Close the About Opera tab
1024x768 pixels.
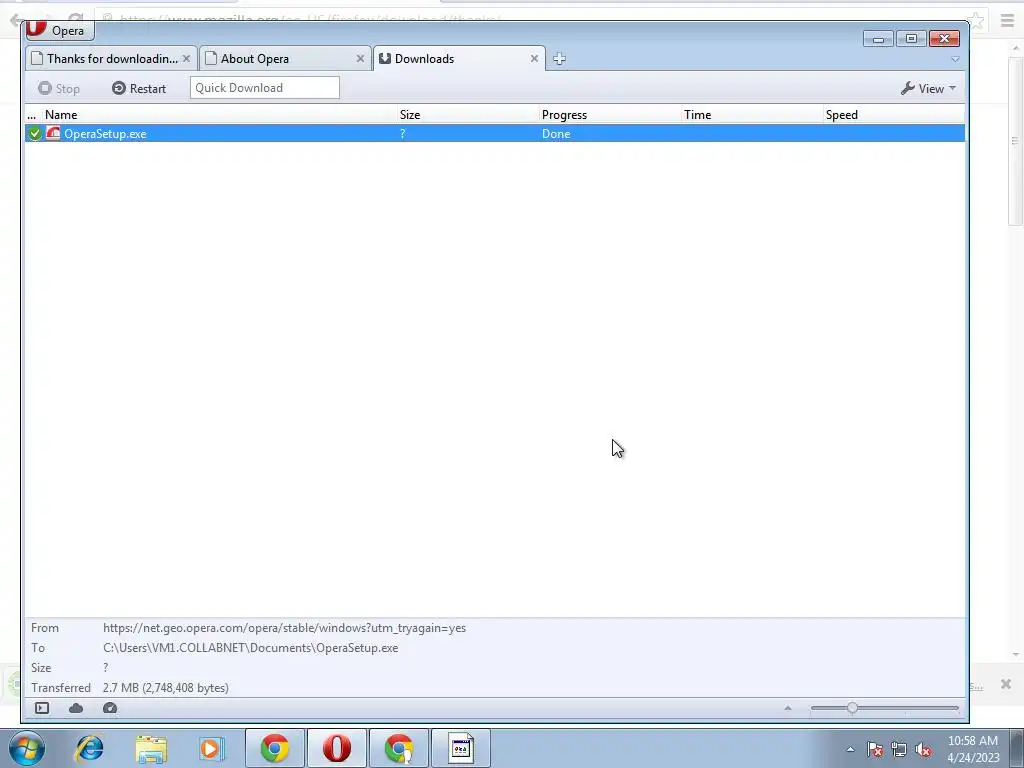point(360,59)
